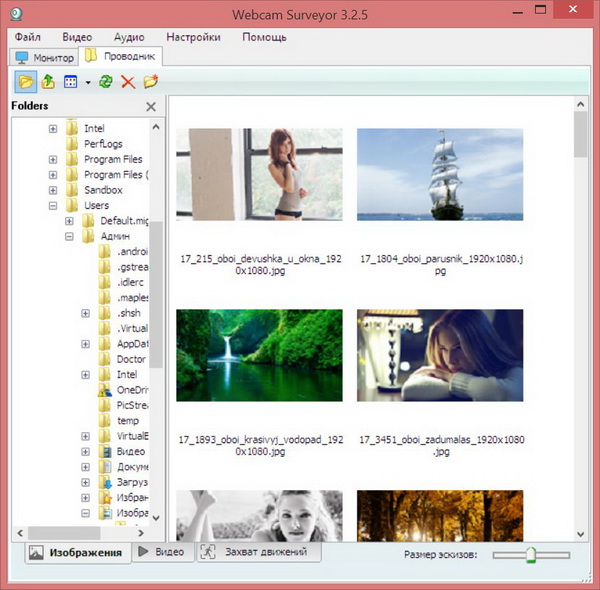Click the red delete X icon
600x590 pixels.
point(128,81)
